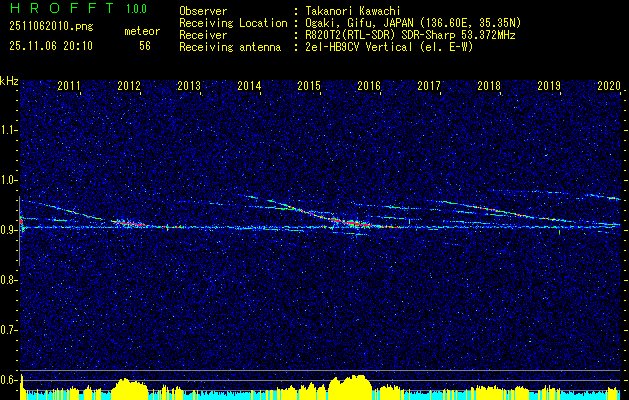Click the 2015 time axis marker

click(x=309, y=85)
